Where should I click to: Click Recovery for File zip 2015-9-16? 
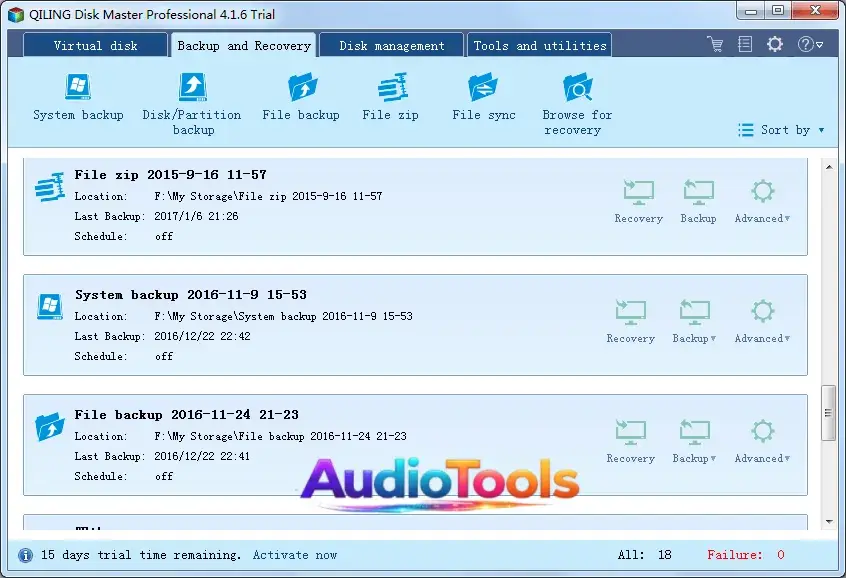(638, 201)
